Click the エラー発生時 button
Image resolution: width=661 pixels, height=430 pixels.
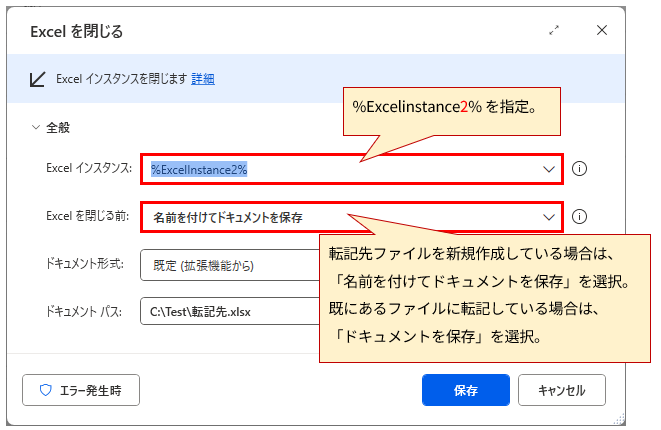tap(81, 390)
